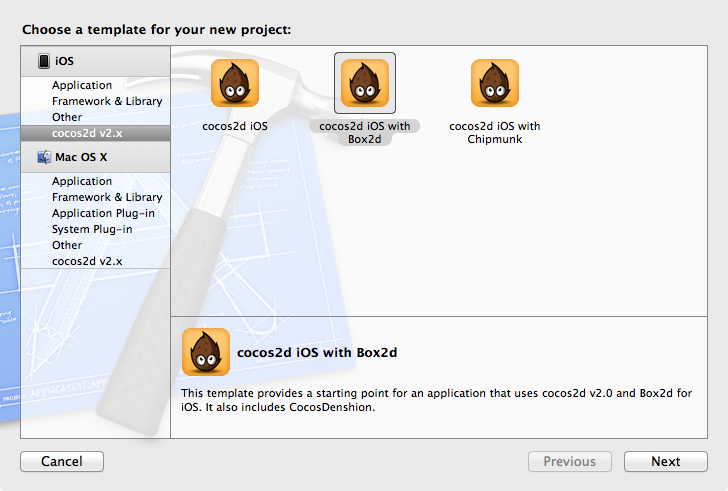Click the Previous button
The height and width of the screenshot is (491, 728).
click(x=570, y=461)
